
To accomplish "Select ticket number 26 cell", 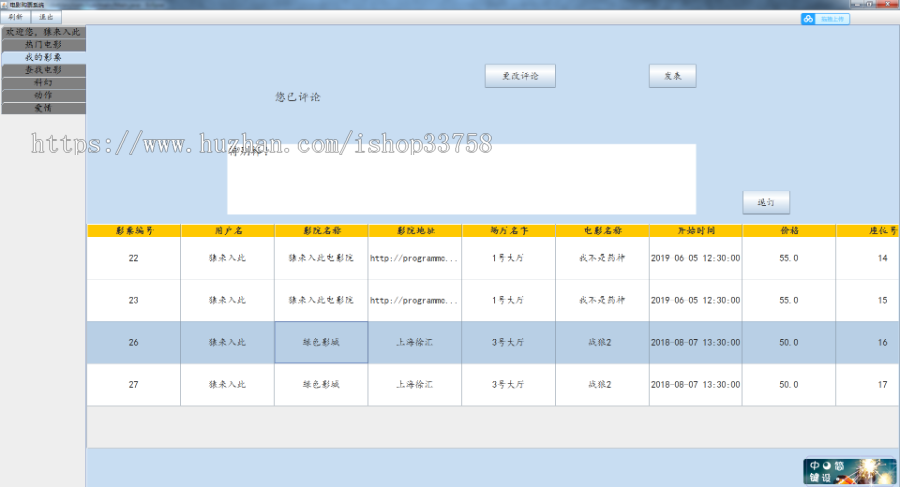I will coord(134,342).
